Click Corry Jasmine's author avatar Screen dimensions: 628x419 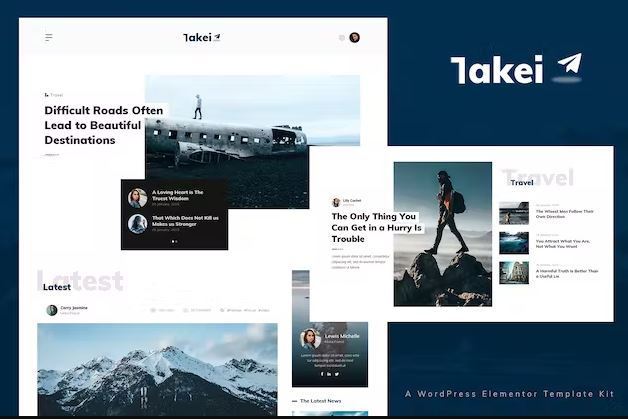[51, 310]
